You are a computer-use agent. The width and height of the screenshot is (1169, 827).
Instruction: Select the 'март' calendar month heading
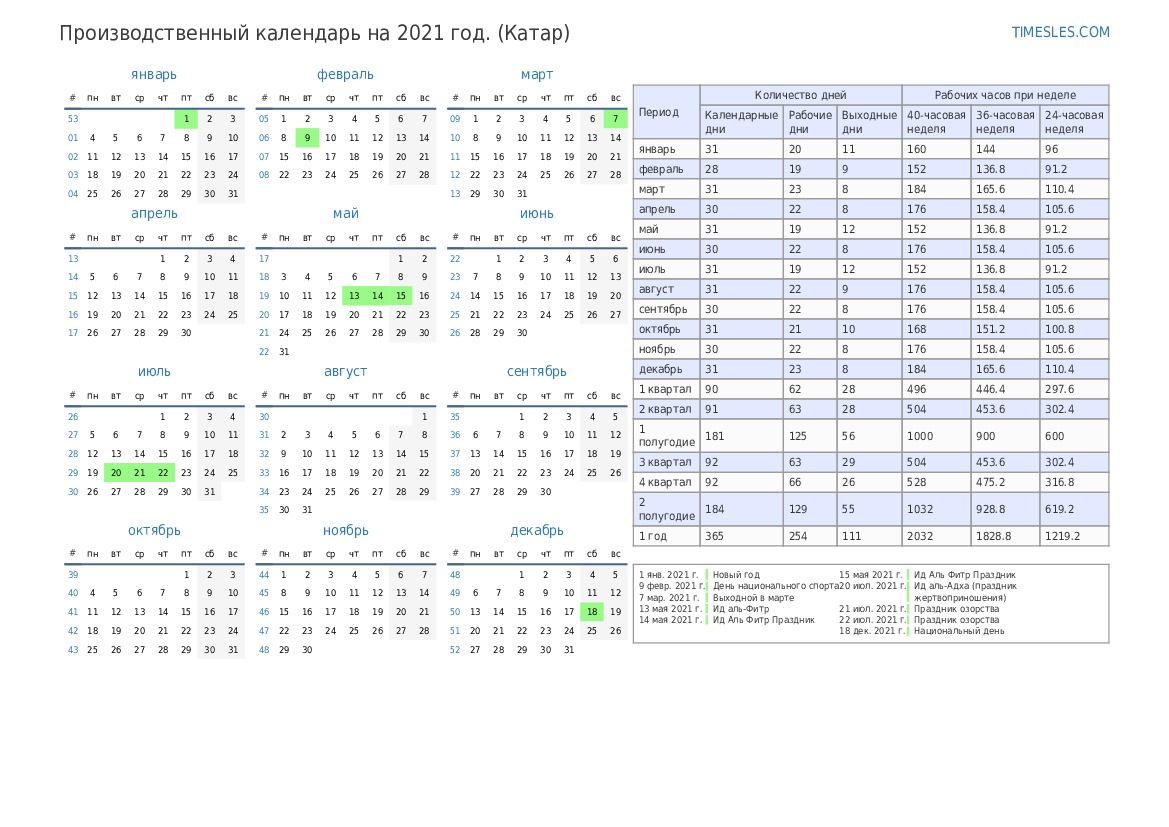point(537,75)
